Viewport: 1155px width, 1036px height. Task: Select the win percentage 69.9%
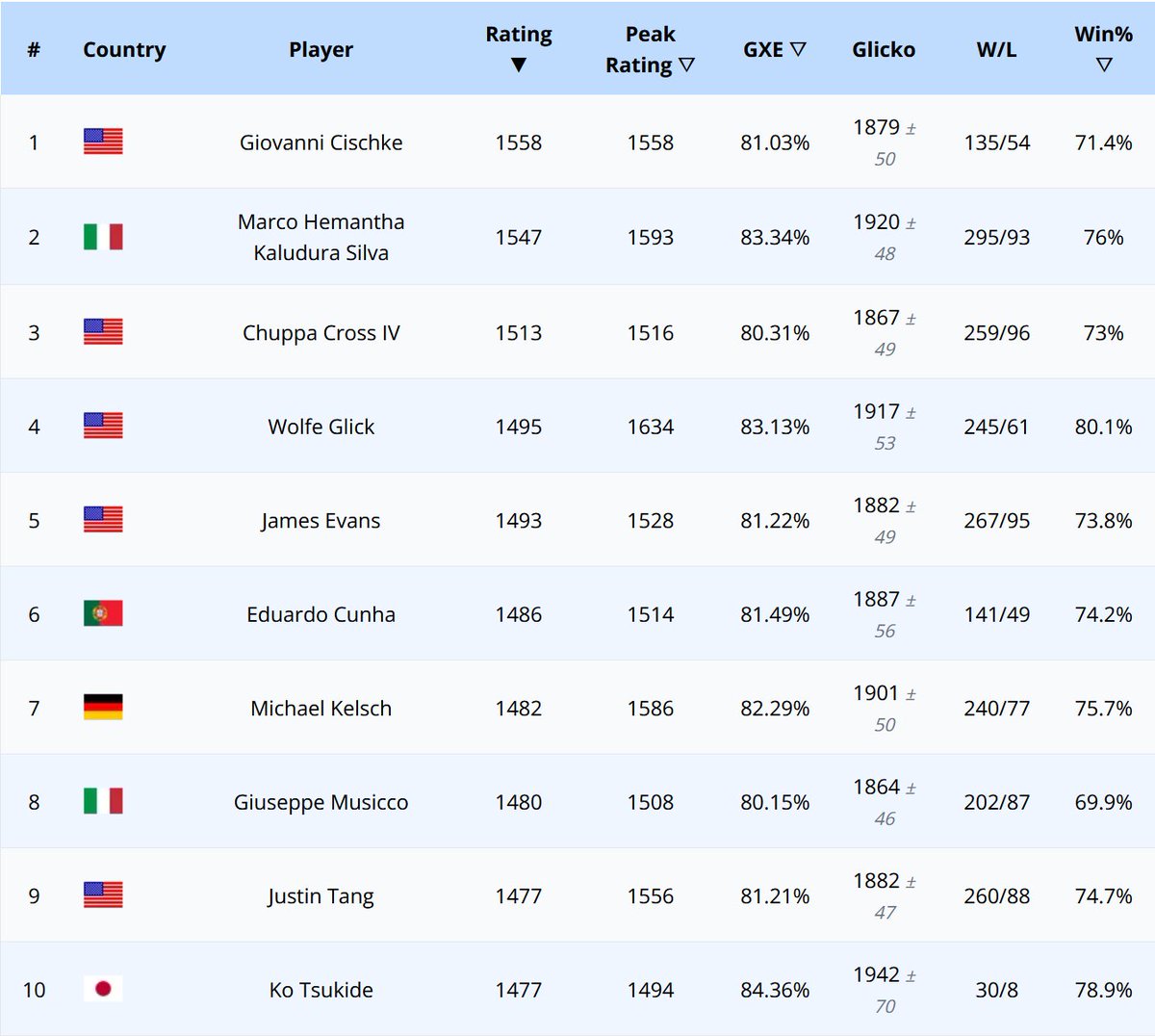point(1104,802)
